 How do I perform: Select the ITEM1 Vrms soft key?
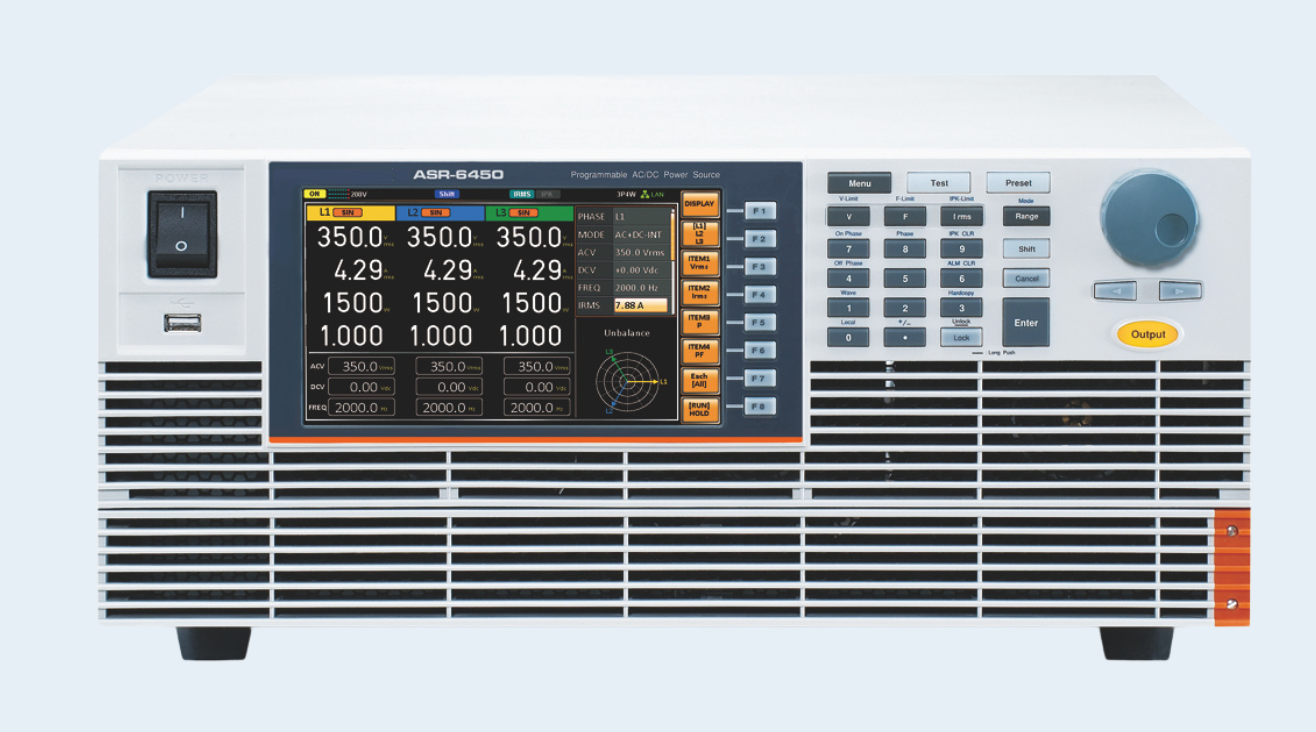[x=699, y=262]
